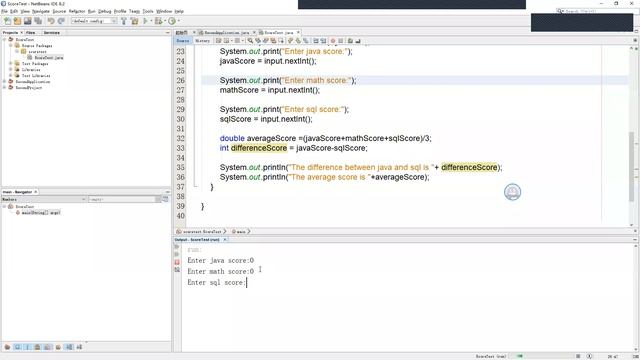Open the Refactor menu

click(77, 11)
